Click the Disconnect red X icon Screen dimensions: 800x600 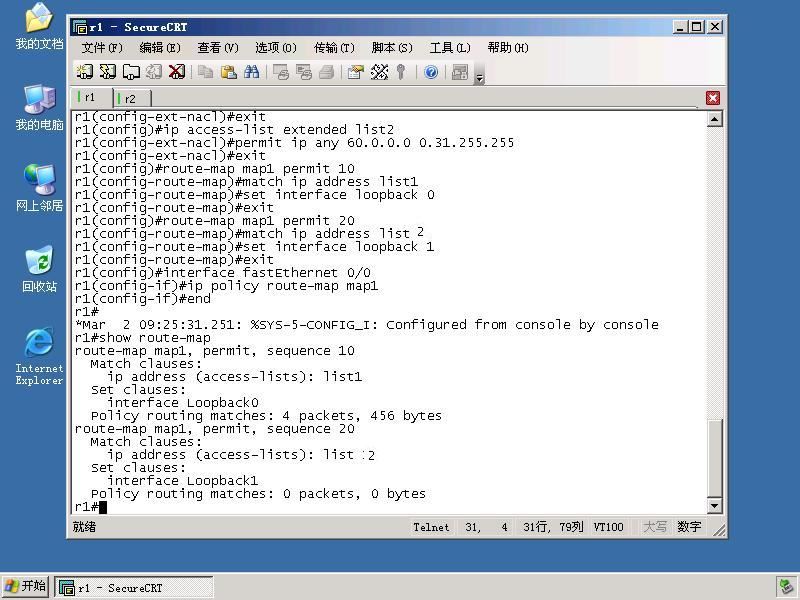pyautogui.click(x=177, y=72)
